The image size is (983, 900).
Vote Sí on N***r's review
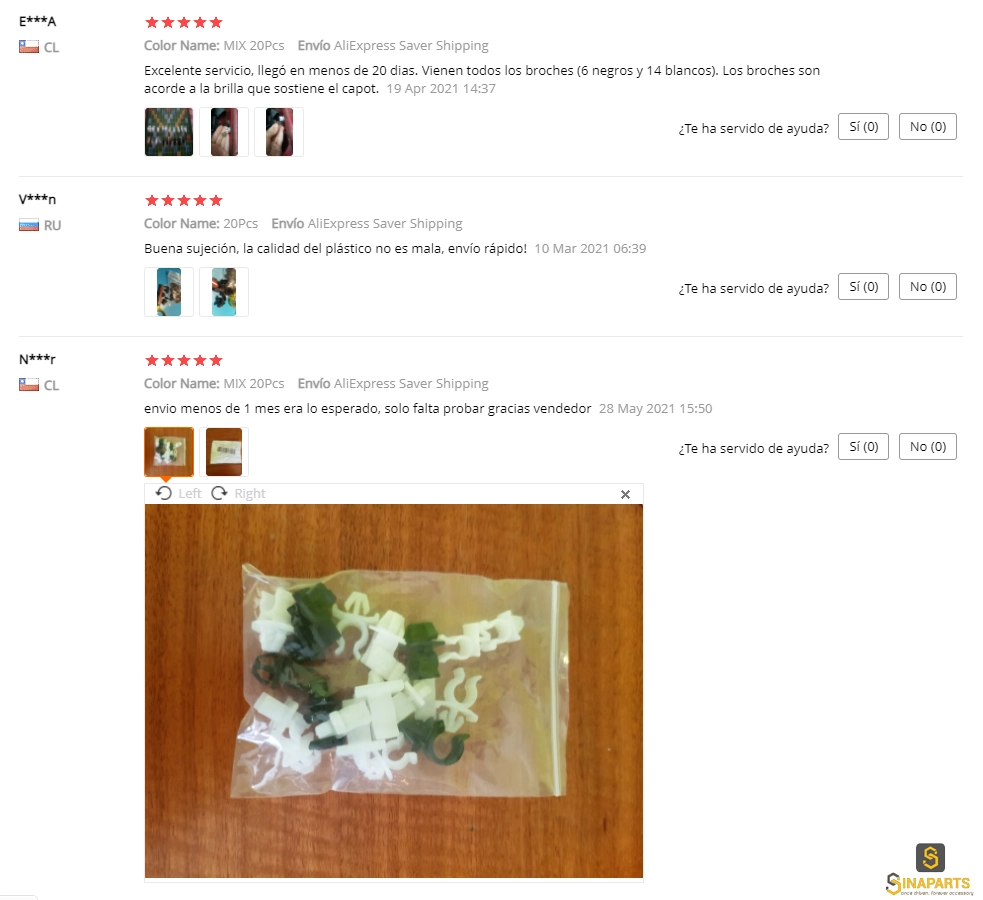click(x=863, y=446)
